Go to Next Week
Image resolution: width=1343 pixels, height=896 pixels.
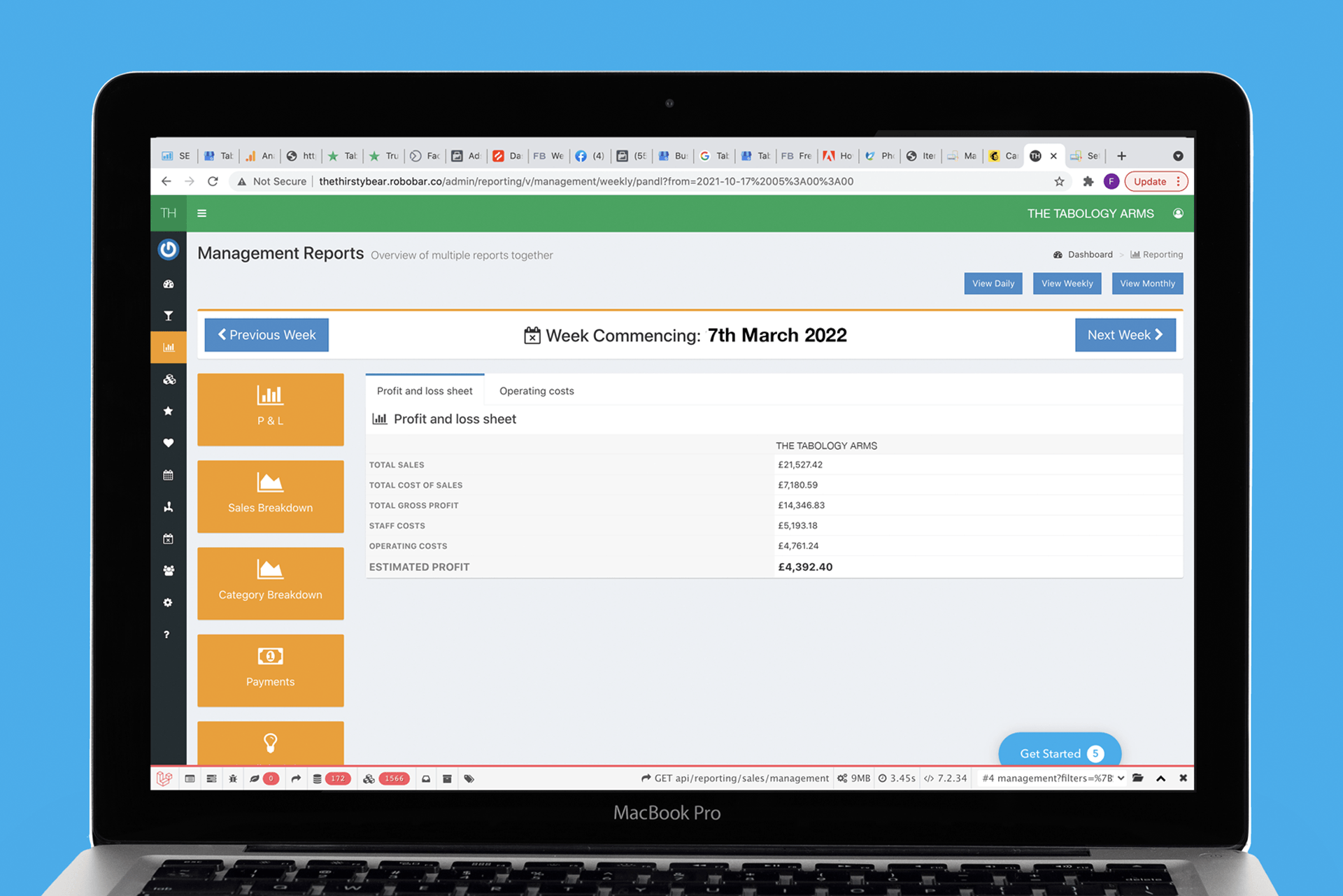coord(1125,335)
